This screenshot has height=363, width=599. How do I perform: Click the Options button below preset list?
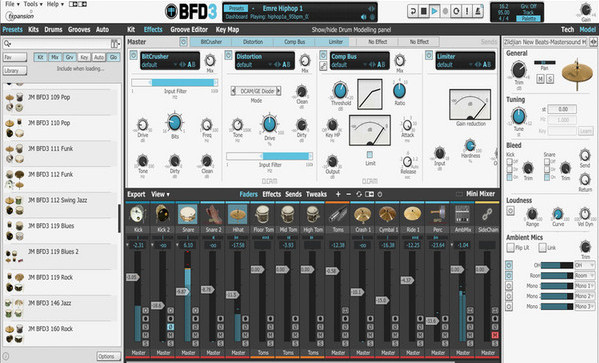click(108, 357)
